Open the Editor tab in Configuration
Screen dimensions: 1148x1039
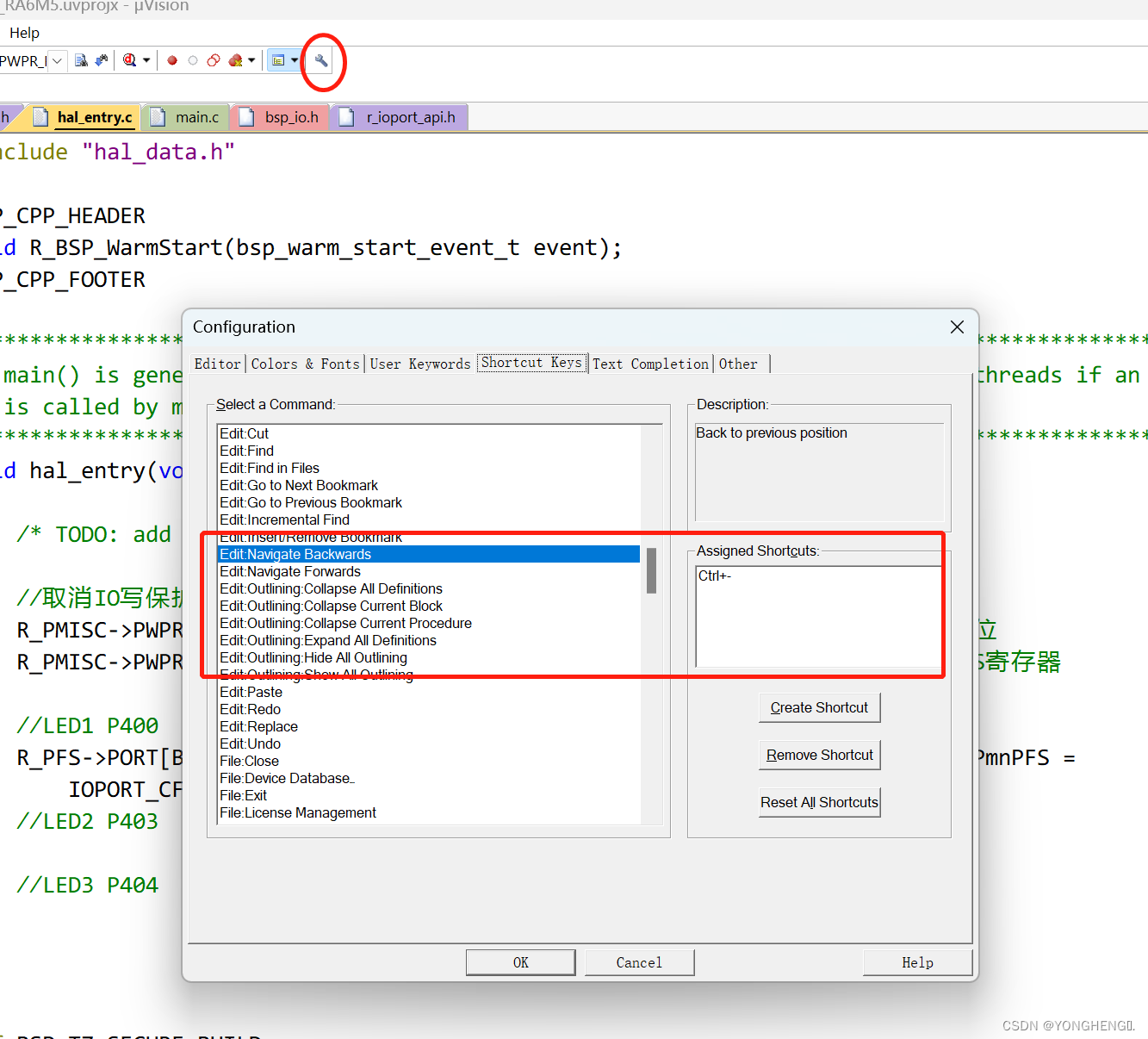[x=217, y=364]
